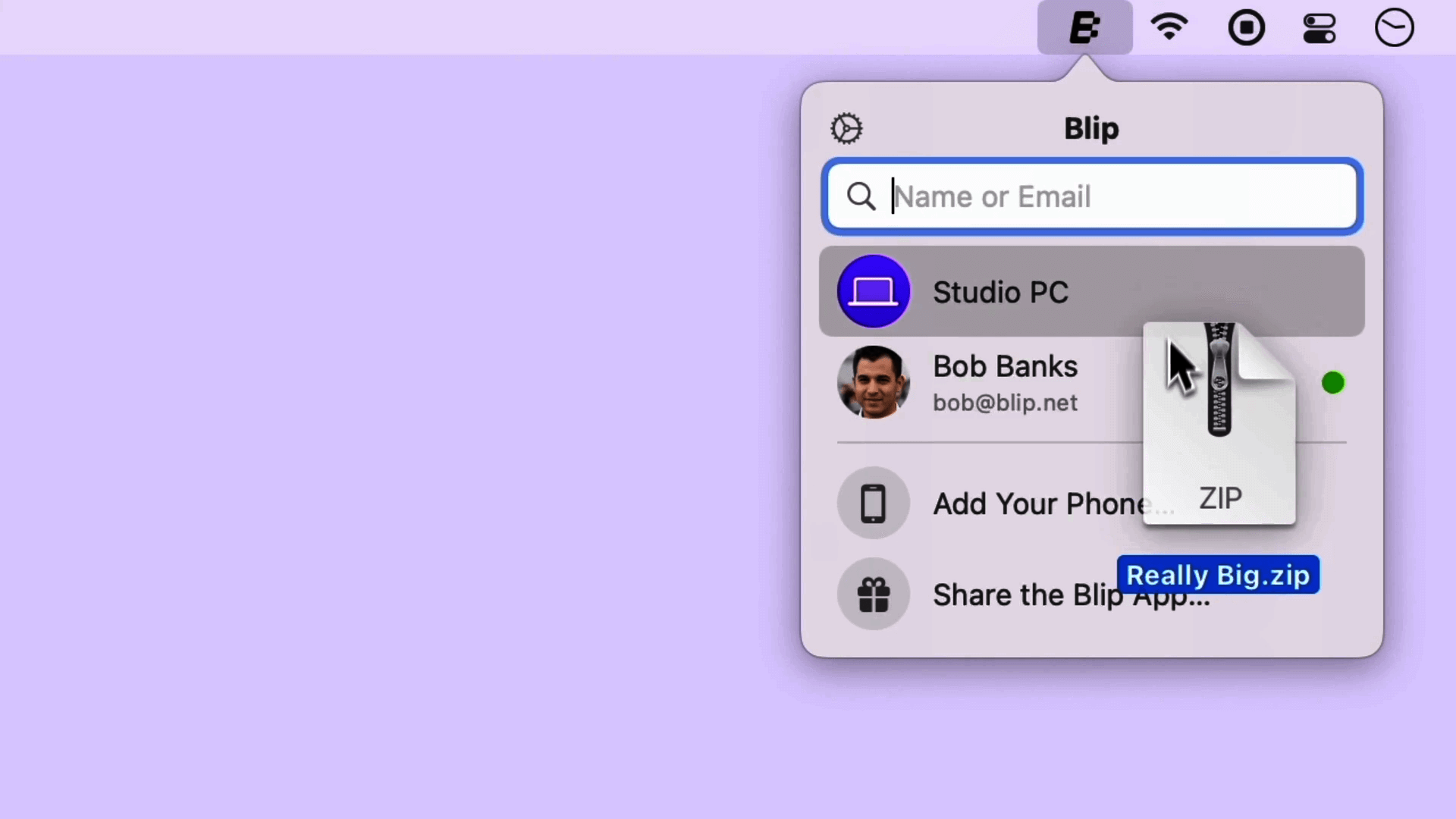Select Bob Banks' profile picture

click(874, 383)
